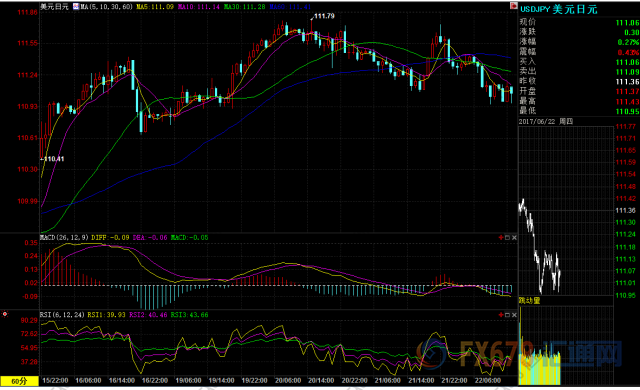The image size is (640, 390).
Task: Maximize the RSI indicator panel
Action: click(507, 315)
